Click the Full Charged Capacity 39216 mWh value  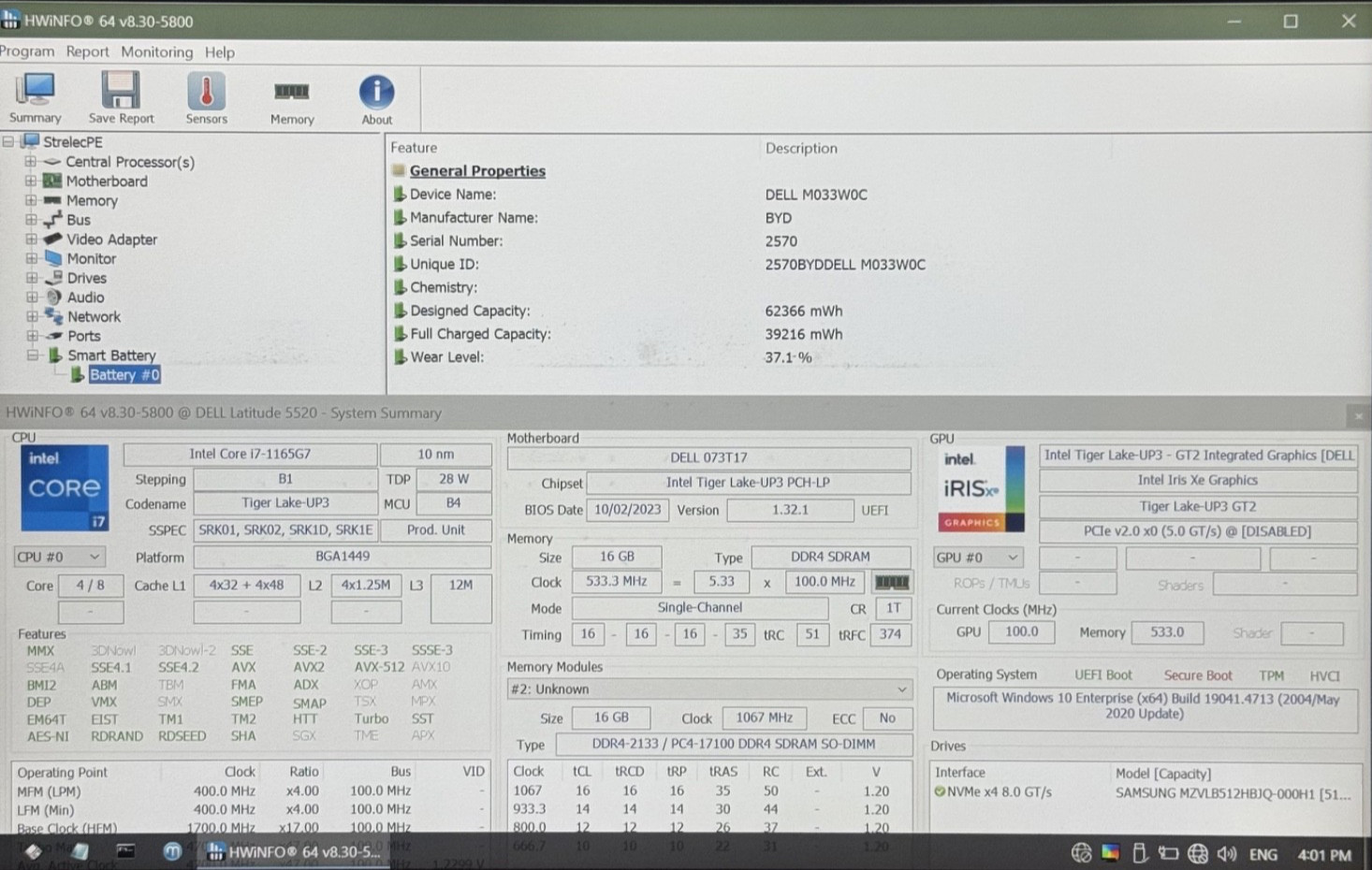[804, 334]
